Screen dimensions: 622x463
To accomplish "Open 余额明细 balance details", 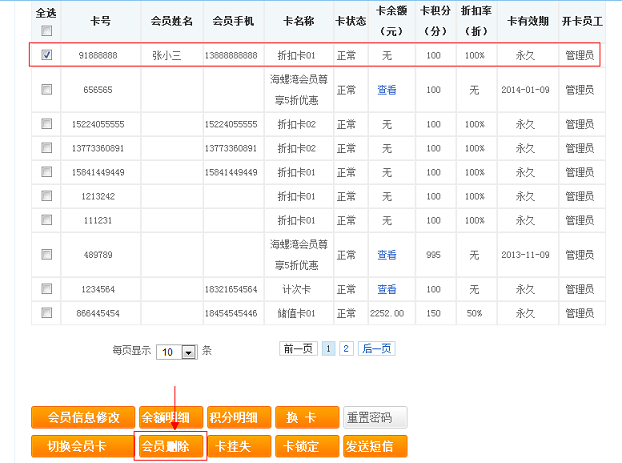I will [x=170, y=417].
